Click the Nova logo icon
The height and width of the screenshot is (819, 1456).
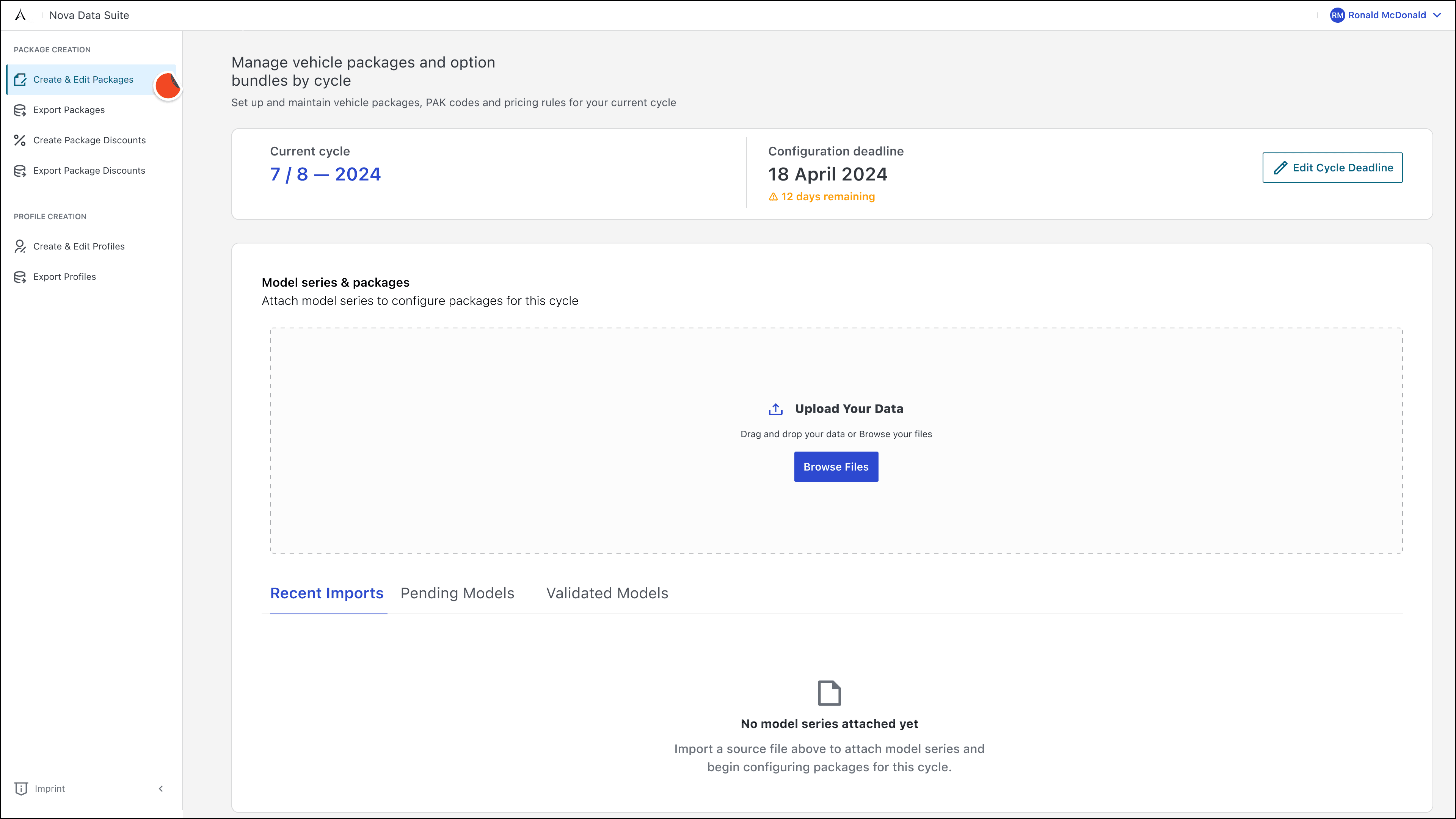click(20, 15)
